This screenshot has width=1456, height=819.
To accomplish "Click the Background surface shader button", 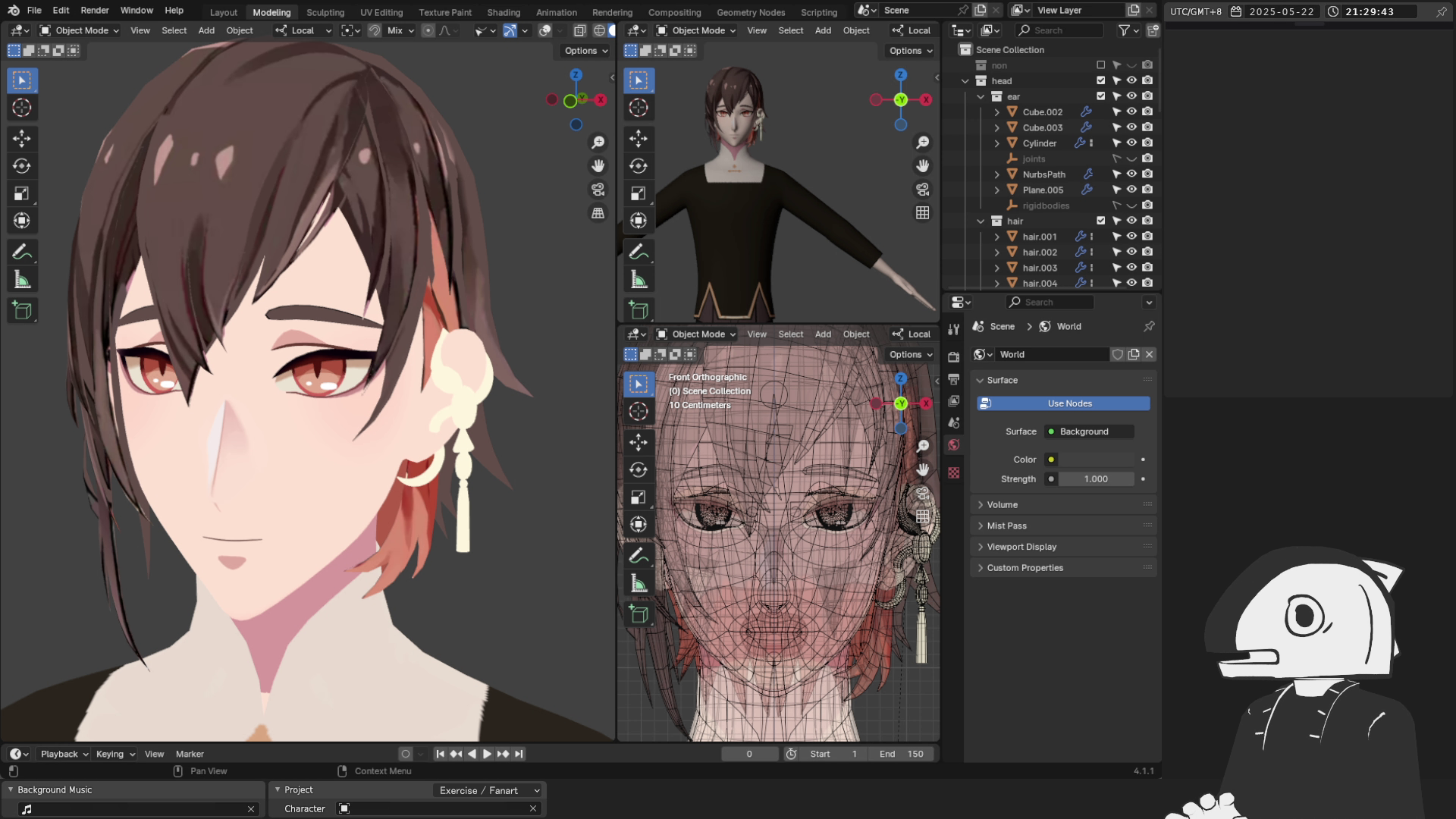I will (1089, 431).
